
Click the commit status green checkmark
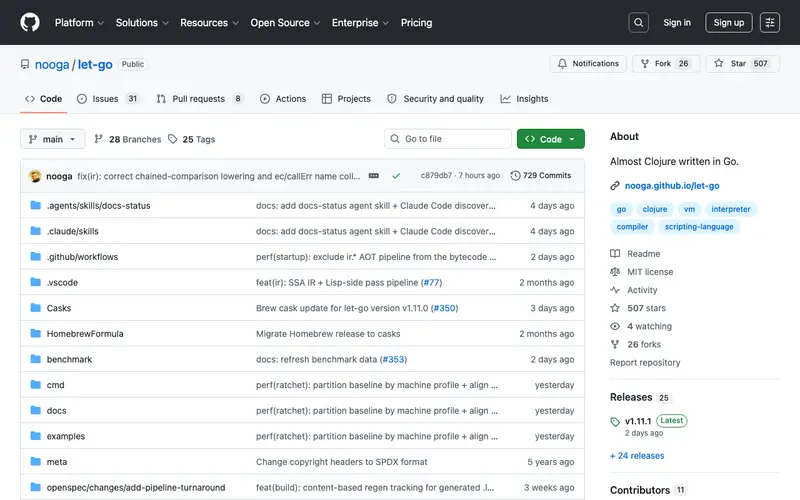396,176
